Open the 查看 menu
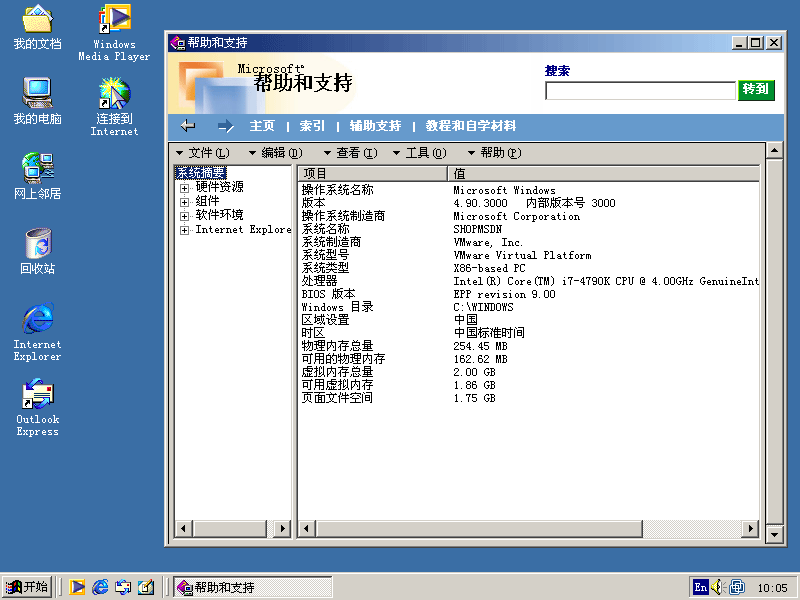 pyautogui.click(x=350, y=153)
